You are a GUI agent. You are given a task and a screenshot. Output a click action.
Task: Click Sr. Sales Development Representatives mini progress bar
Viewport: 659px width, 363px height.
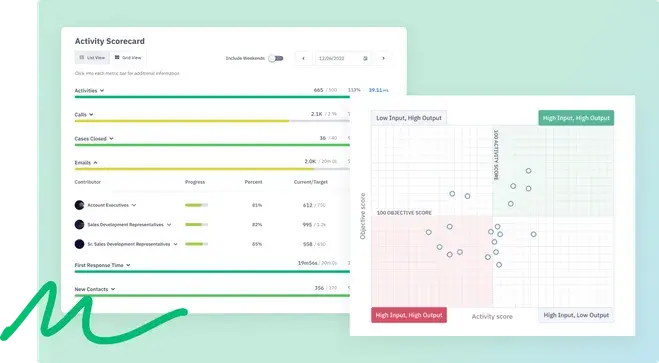pos(196,244)
